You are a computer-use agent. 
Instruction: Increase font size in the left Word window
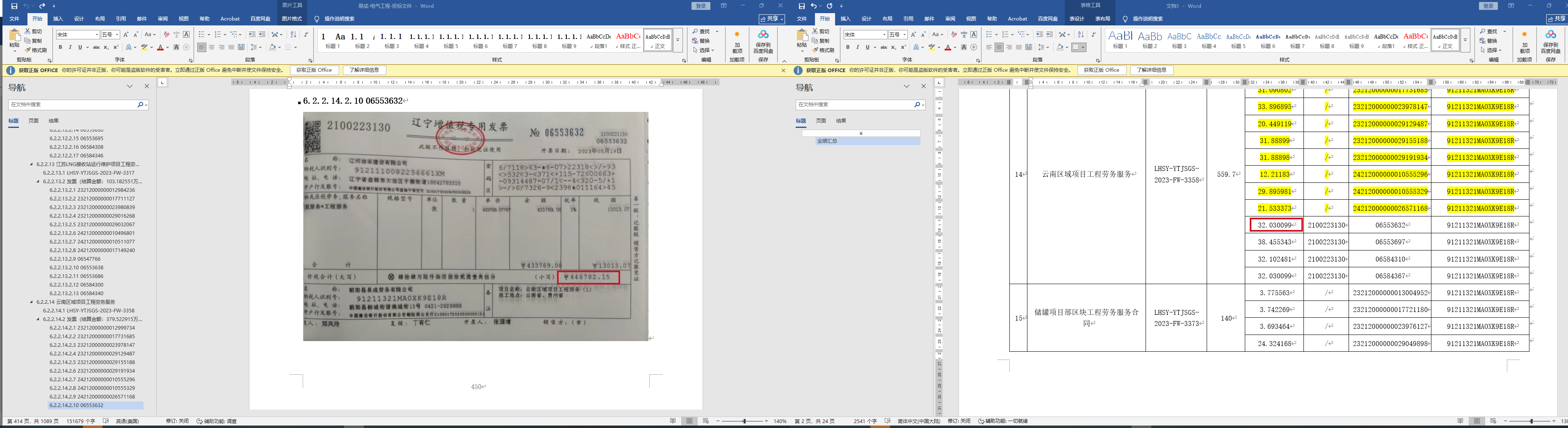(127, 35)
